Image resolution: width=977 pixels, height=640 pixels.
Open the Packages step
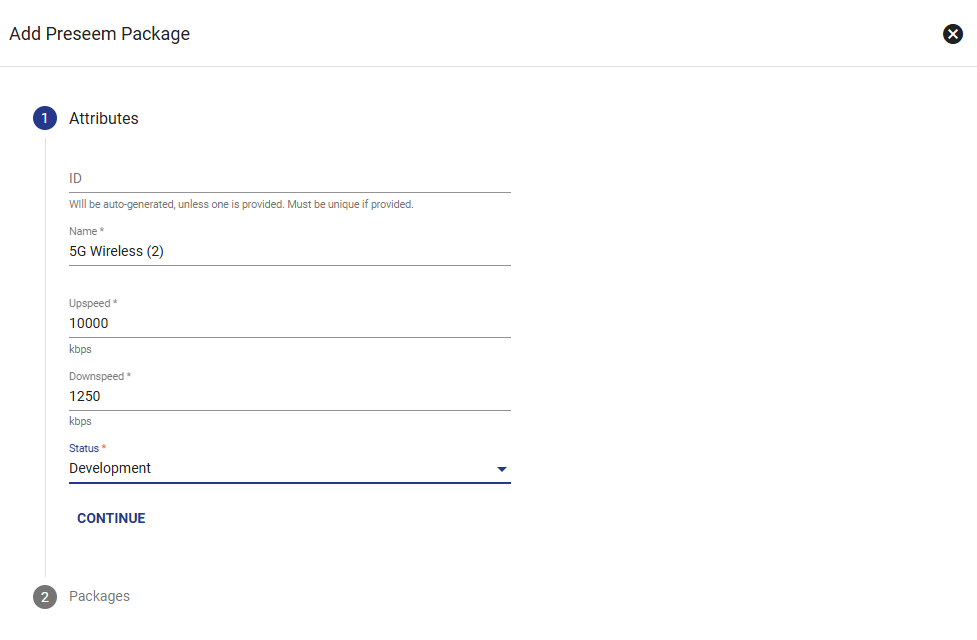(99, 596)
